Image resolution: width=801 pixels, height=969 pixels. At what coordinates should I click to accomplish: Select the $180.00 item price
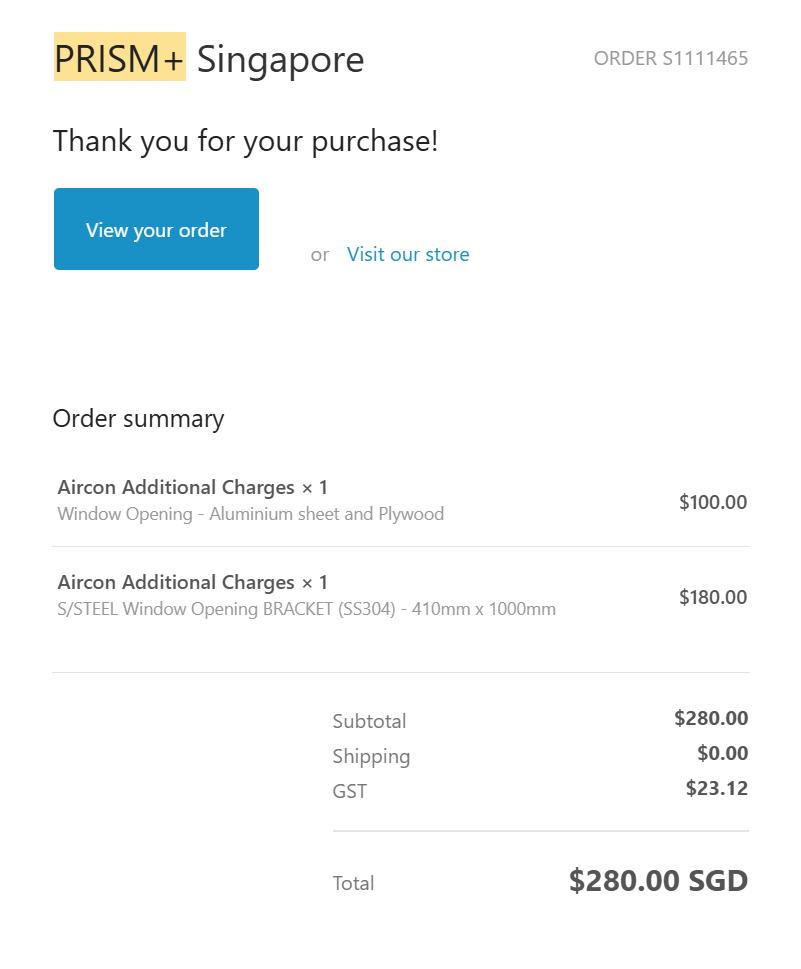coord(712,597)
